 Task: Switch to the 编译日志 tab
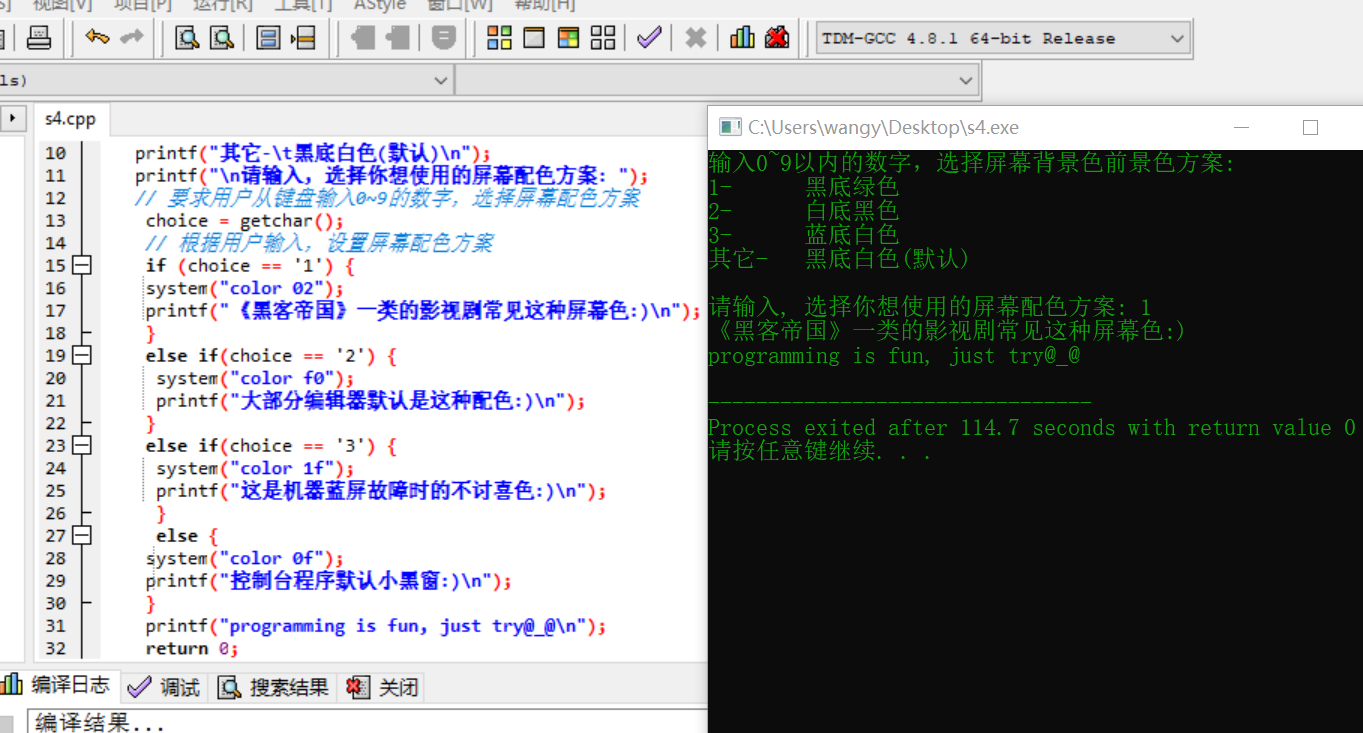tap(58, 685)
